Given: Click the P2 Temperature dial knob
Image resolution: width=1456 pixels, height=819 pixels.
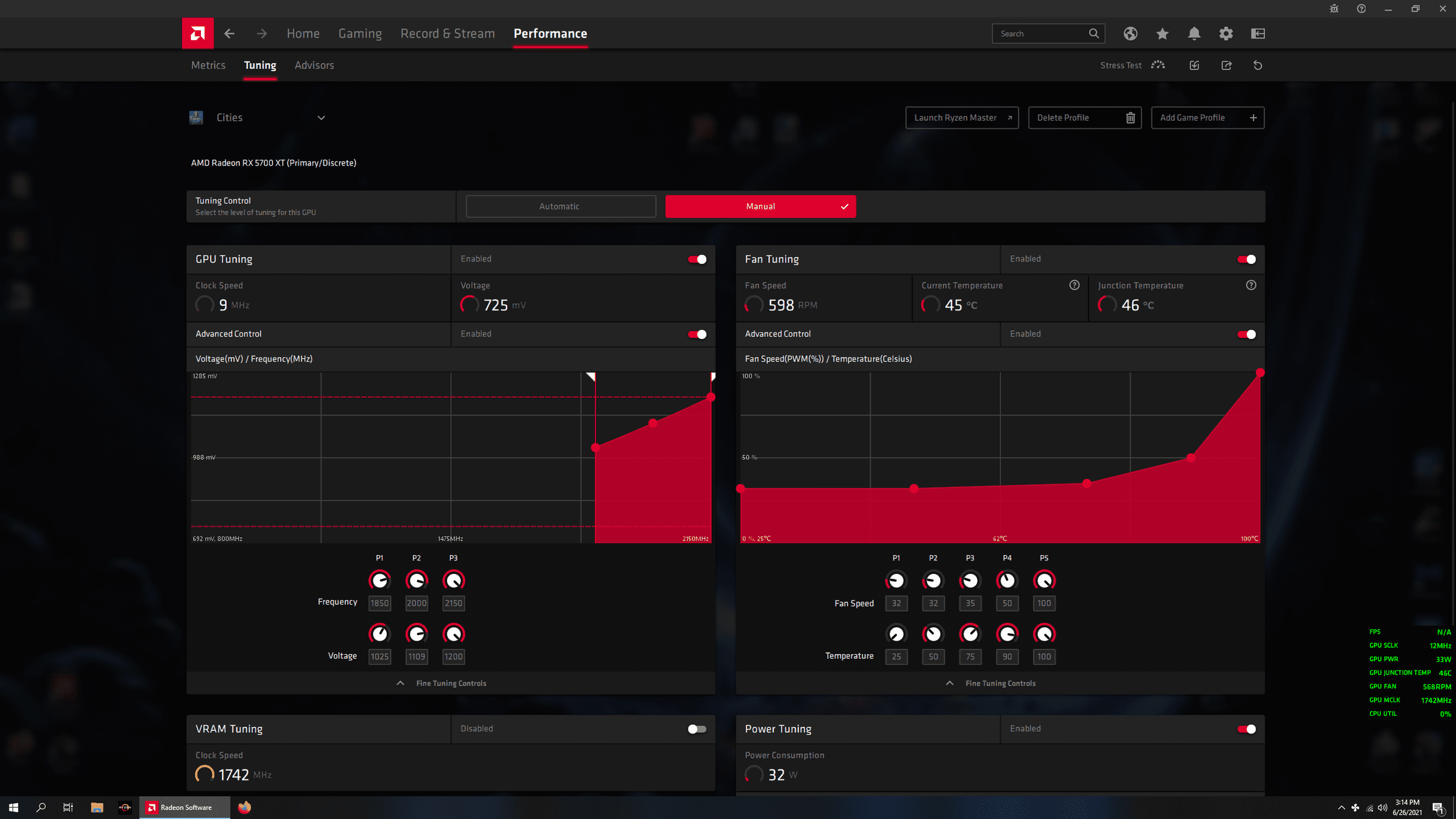Looking at the screenshot, I should (x=933, y=634).
